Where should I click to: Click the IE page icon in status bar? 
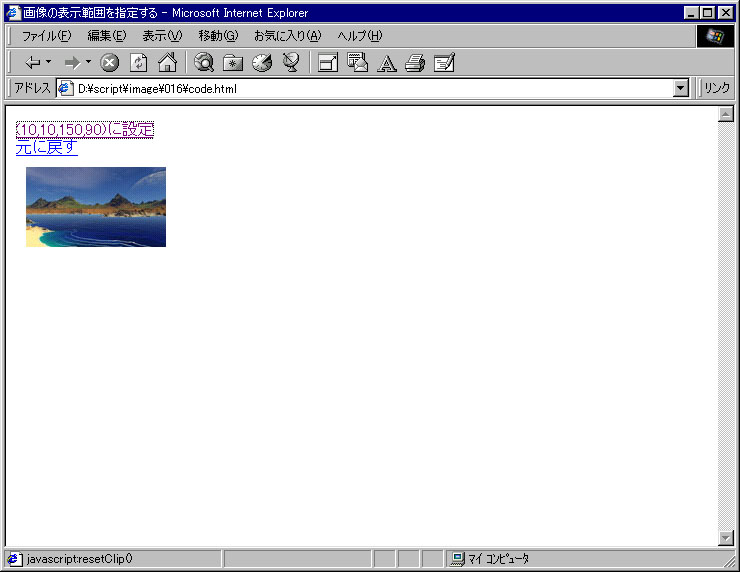click(14, 559)
